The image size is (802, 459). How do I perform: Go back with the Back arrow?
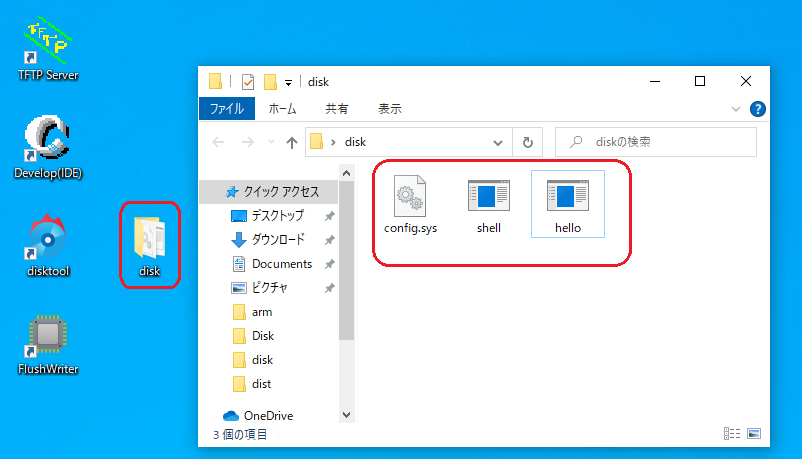click(x=218, y=142)
